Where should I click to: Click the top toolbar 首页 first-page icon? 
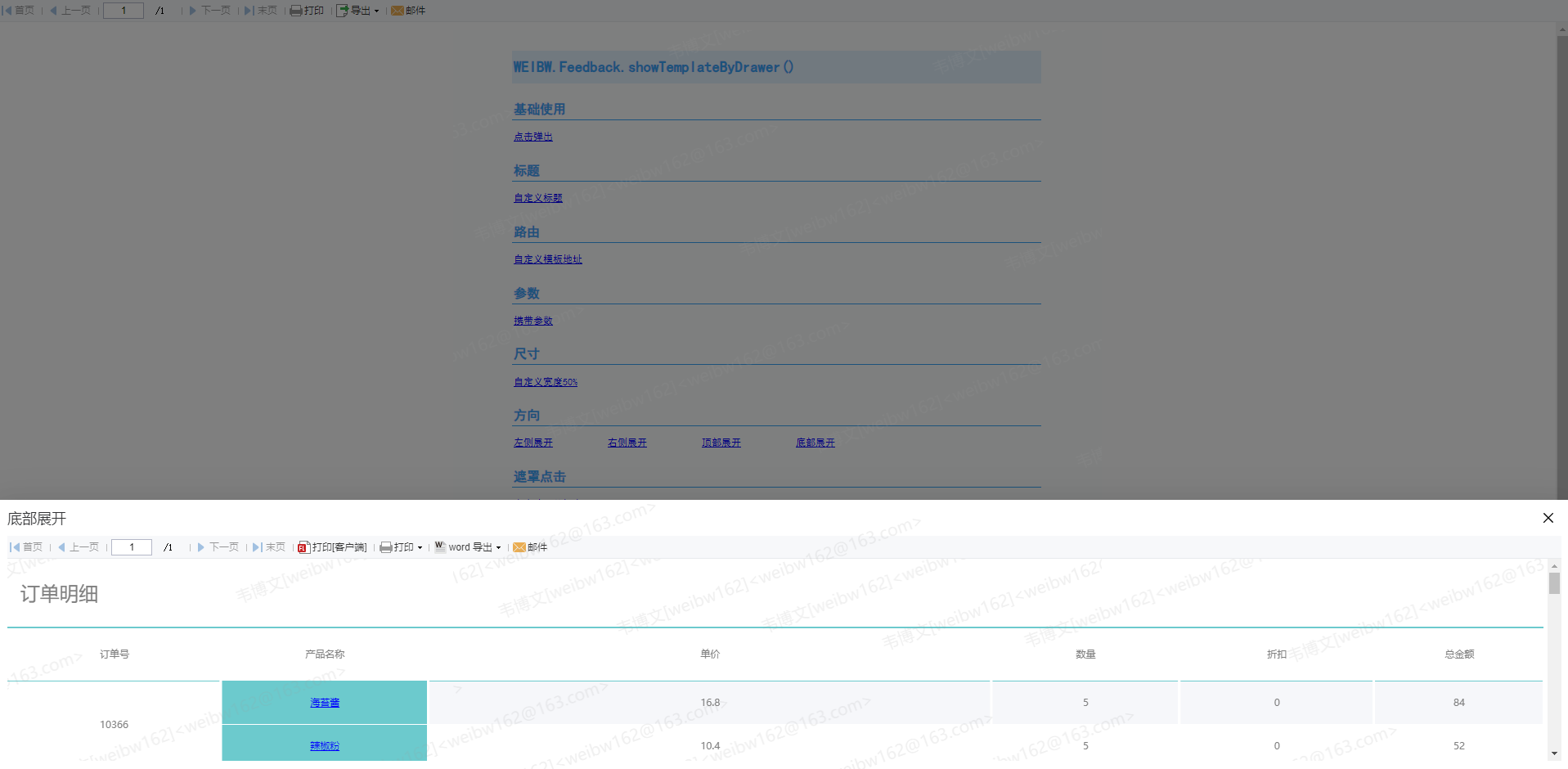point(18,11)
